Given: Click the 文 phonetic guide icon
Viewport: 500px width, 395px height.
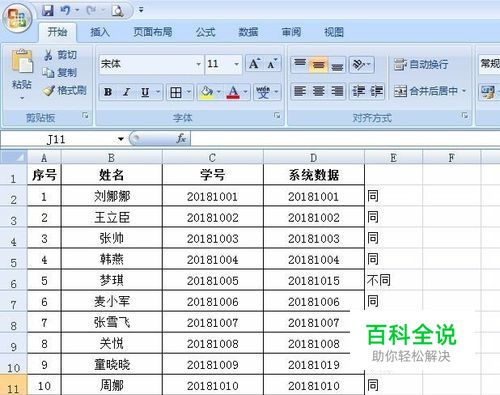Looking at the screenshot, I should [x=263, y=92].
